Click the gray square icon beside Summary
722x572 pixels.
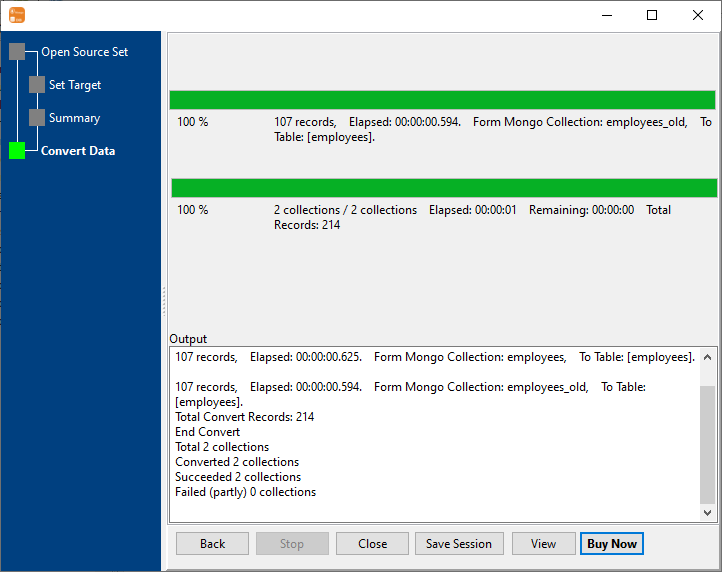[37, 118]
